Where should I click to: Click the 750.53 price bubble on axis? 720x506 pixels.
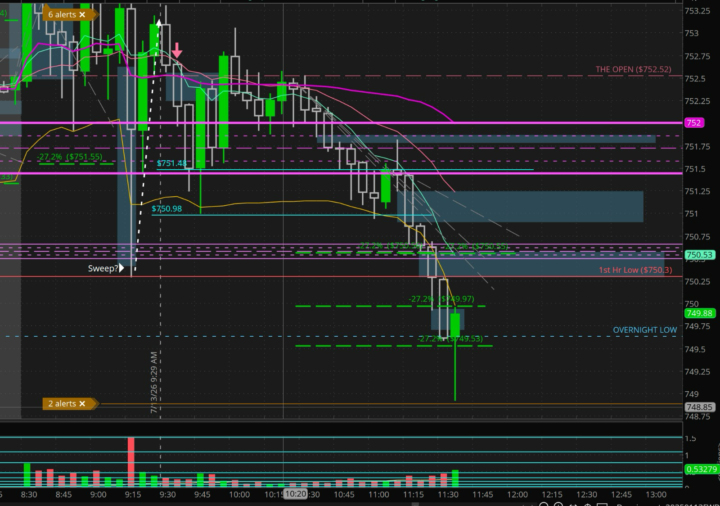pyautogui.click(x=699, y=254)
